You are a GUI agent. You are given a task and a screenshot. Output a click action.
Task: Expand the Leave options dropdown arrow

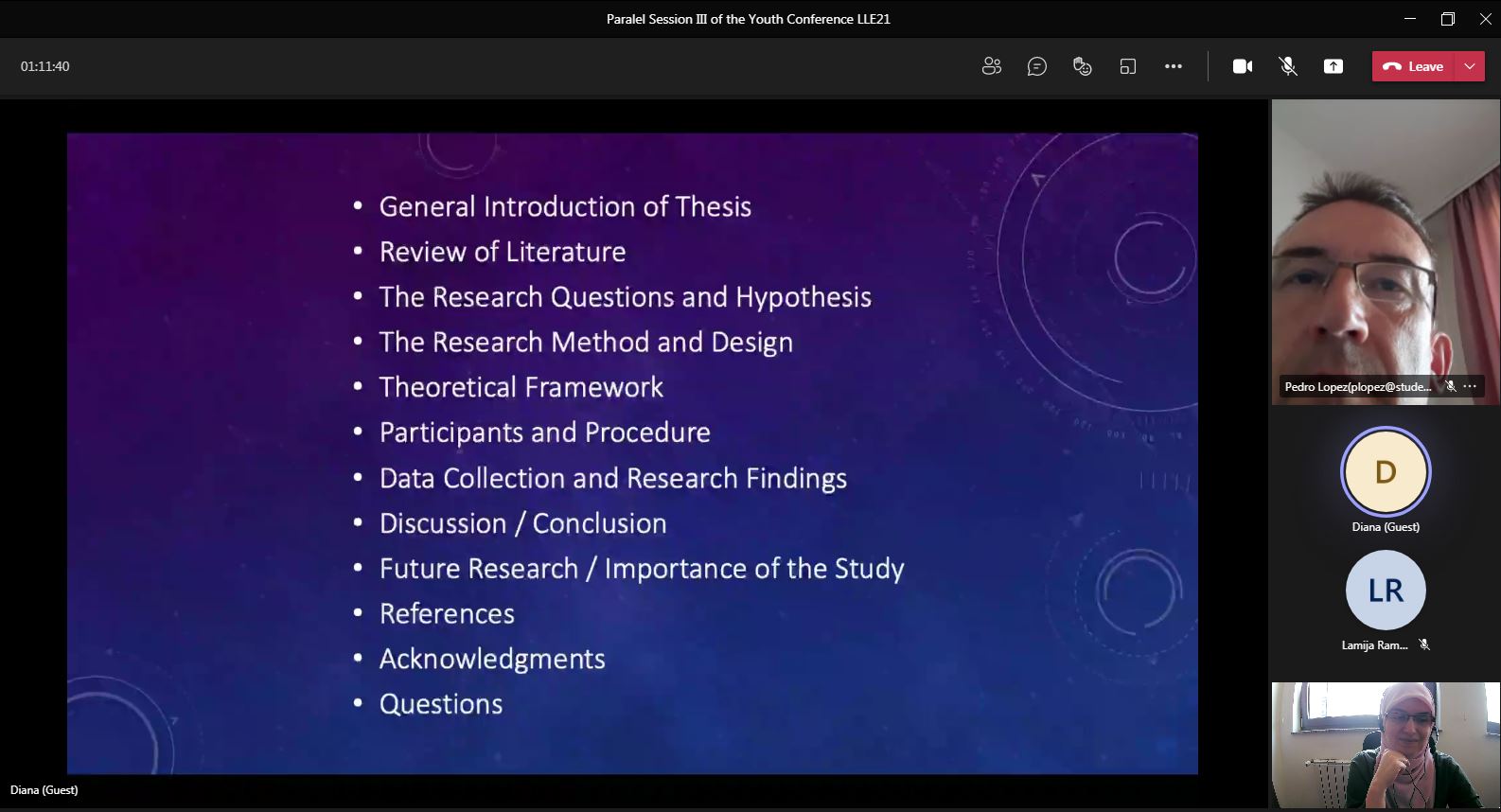coord(1469,66)
